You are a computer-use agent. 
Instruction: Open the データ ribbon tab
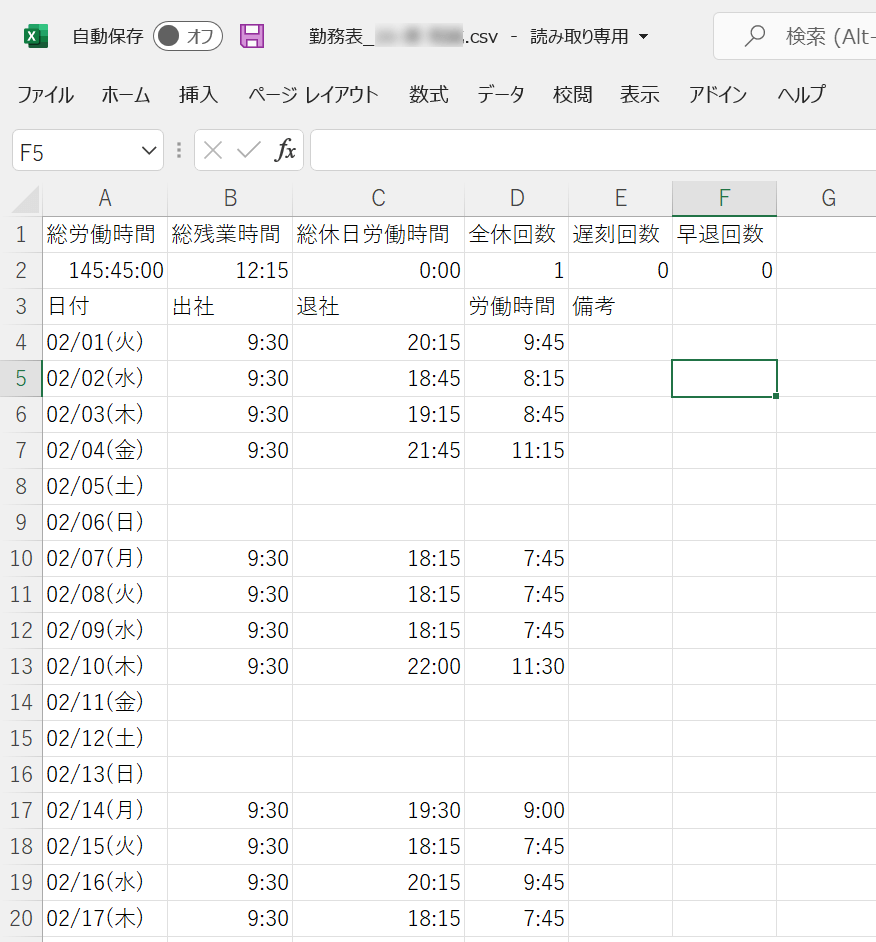pos(500,95)
